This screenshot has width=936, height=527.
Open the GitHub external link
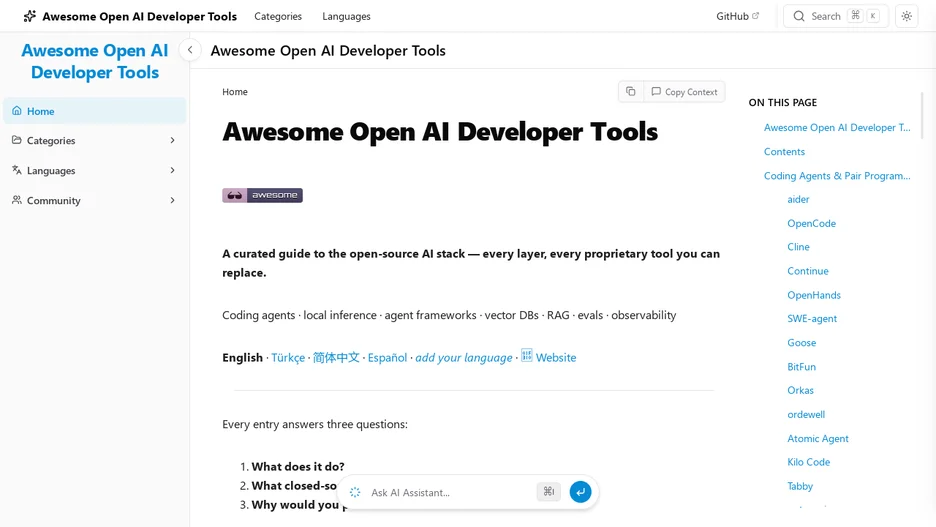point(737,16)
